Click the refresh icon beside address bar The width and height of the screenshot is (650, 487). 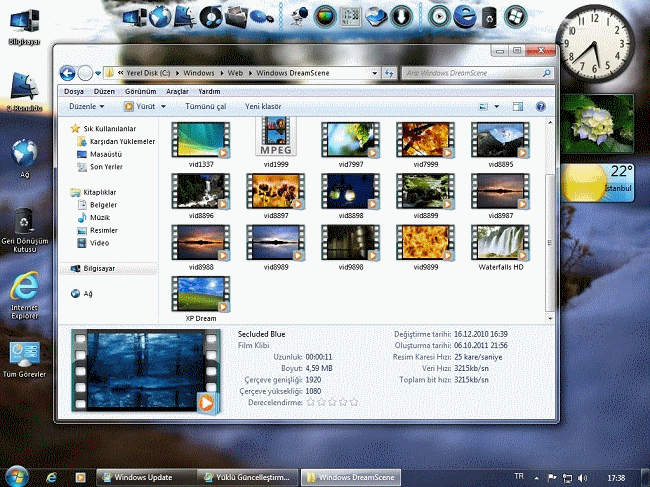point(389,73)
